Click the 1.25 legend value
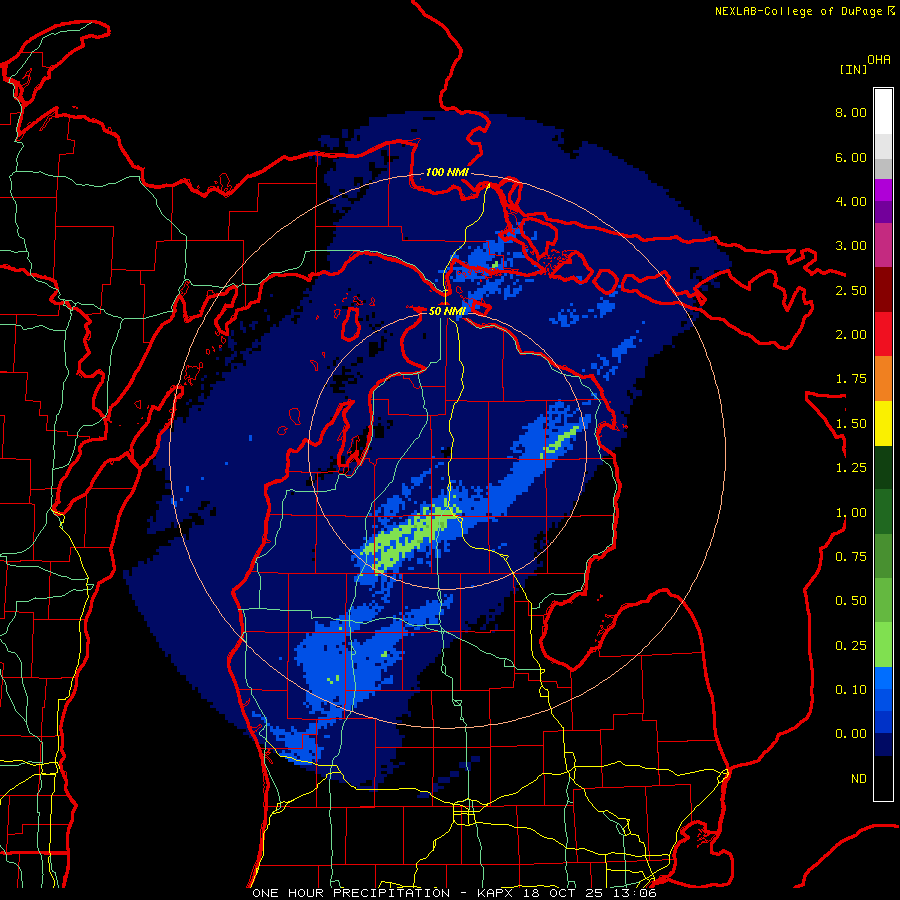 [851, 468]
